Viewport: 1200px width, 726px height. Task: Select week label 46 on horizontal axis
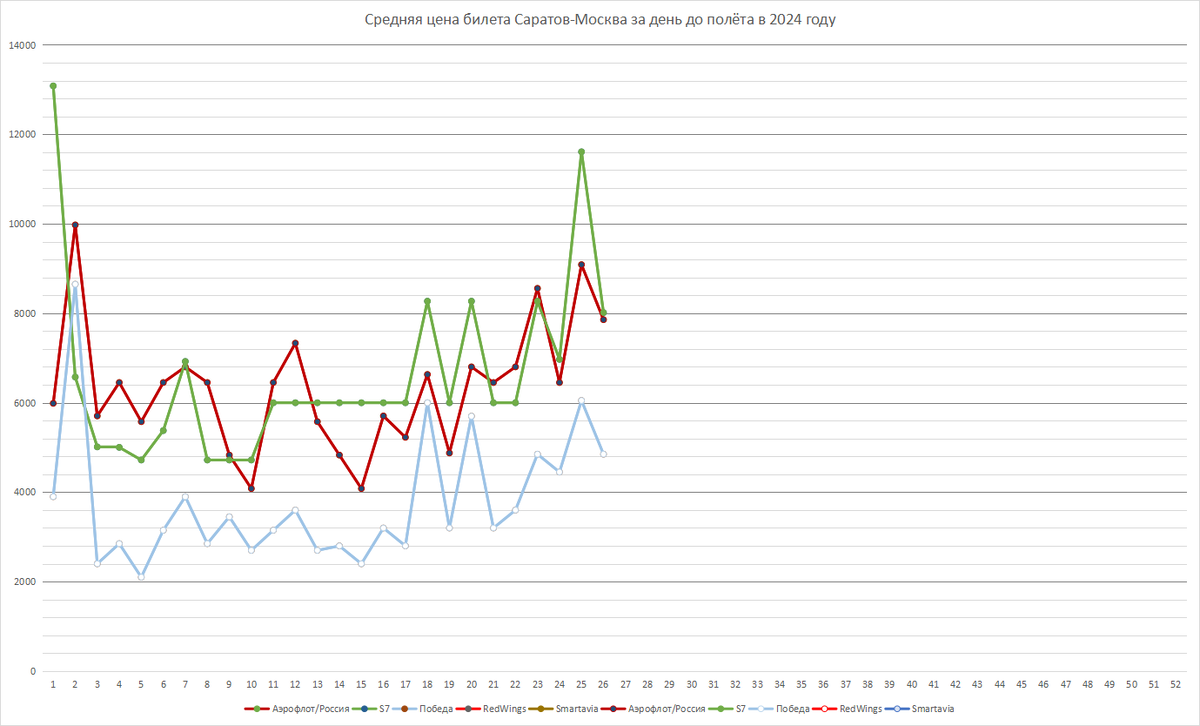click(1043, 685)
